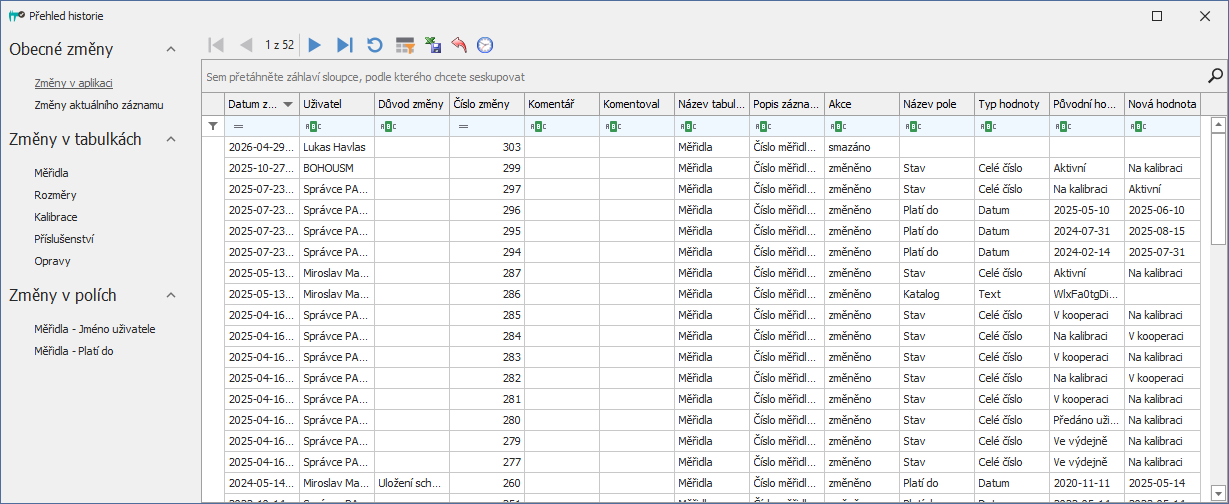This screenshot has height=504, width=1229.
Task: Open filter operator for Komentoval column
Action: point(612,126)
